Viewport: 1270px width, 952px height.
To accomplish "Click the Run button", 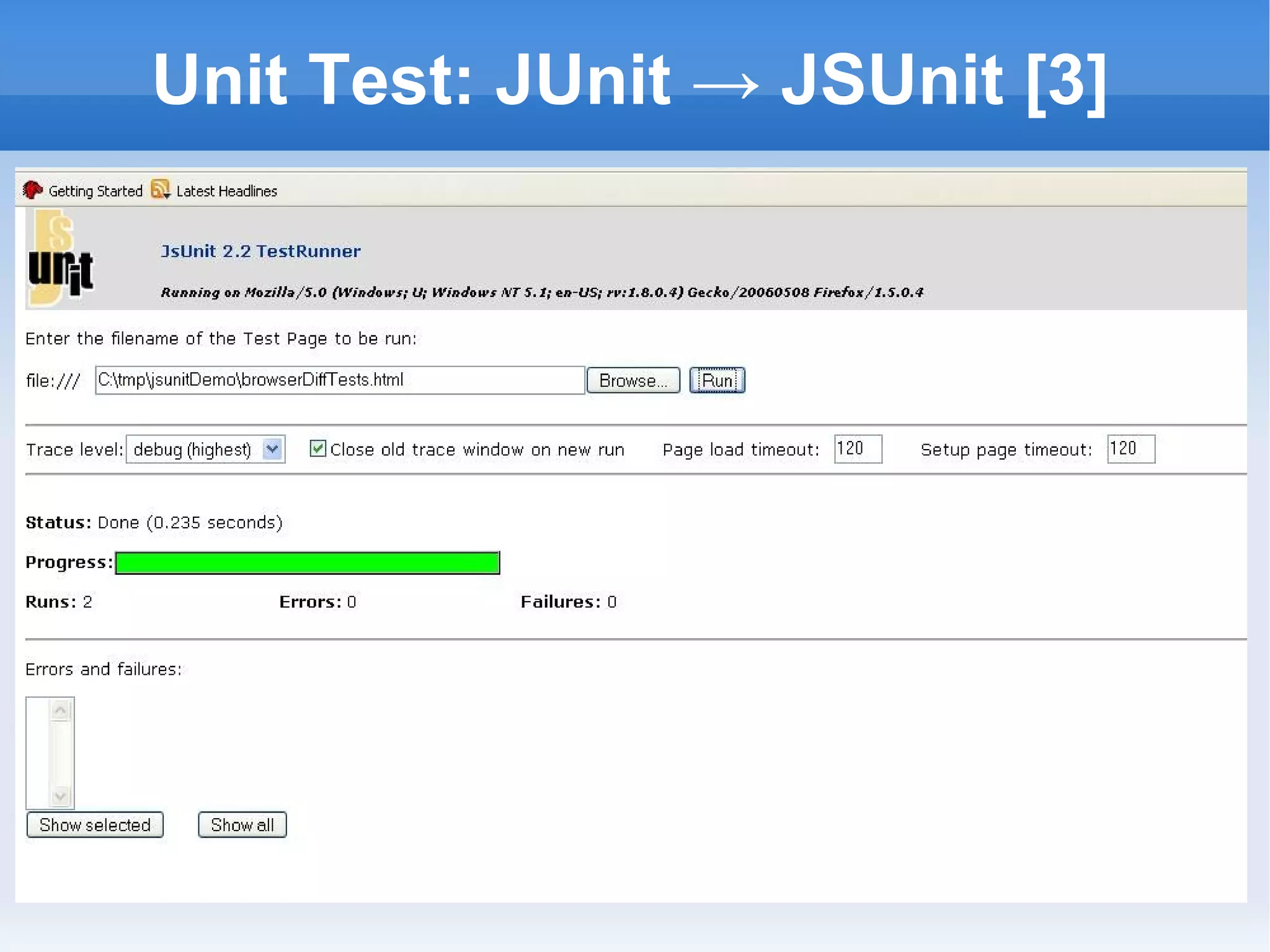I will tap(717, 380).
